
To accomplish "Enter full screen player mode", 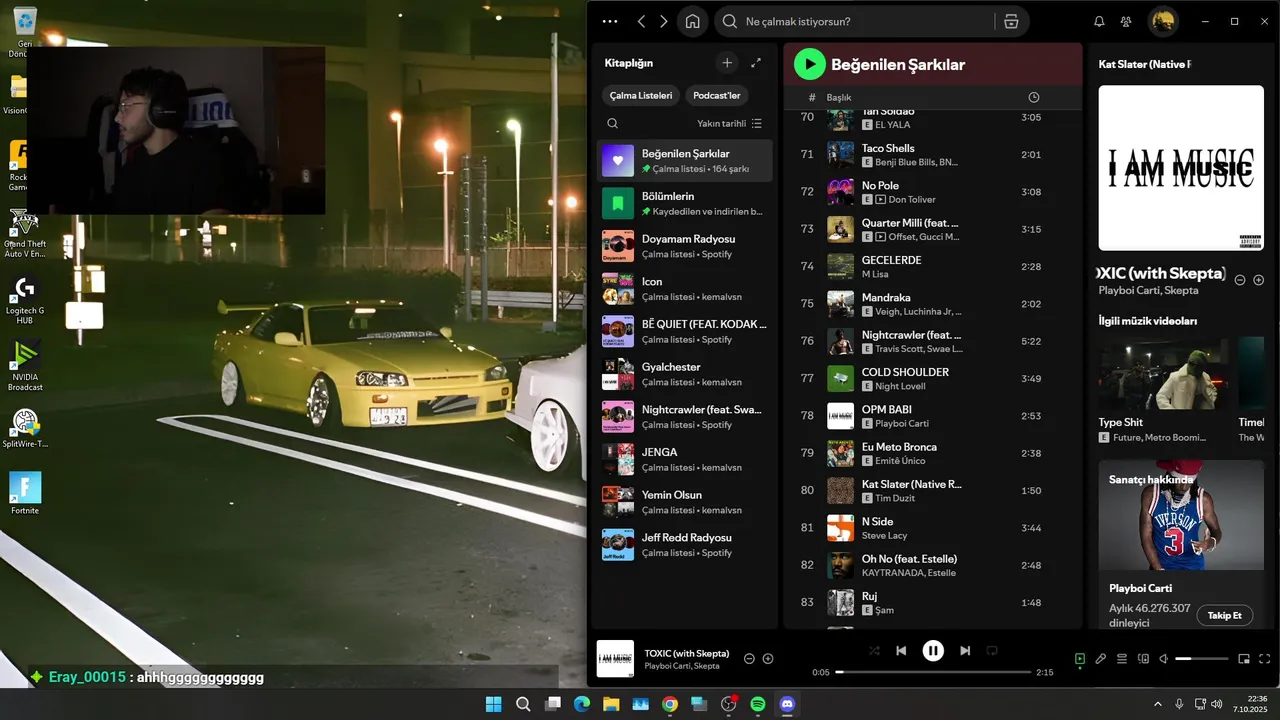I will click(1265, 659).
